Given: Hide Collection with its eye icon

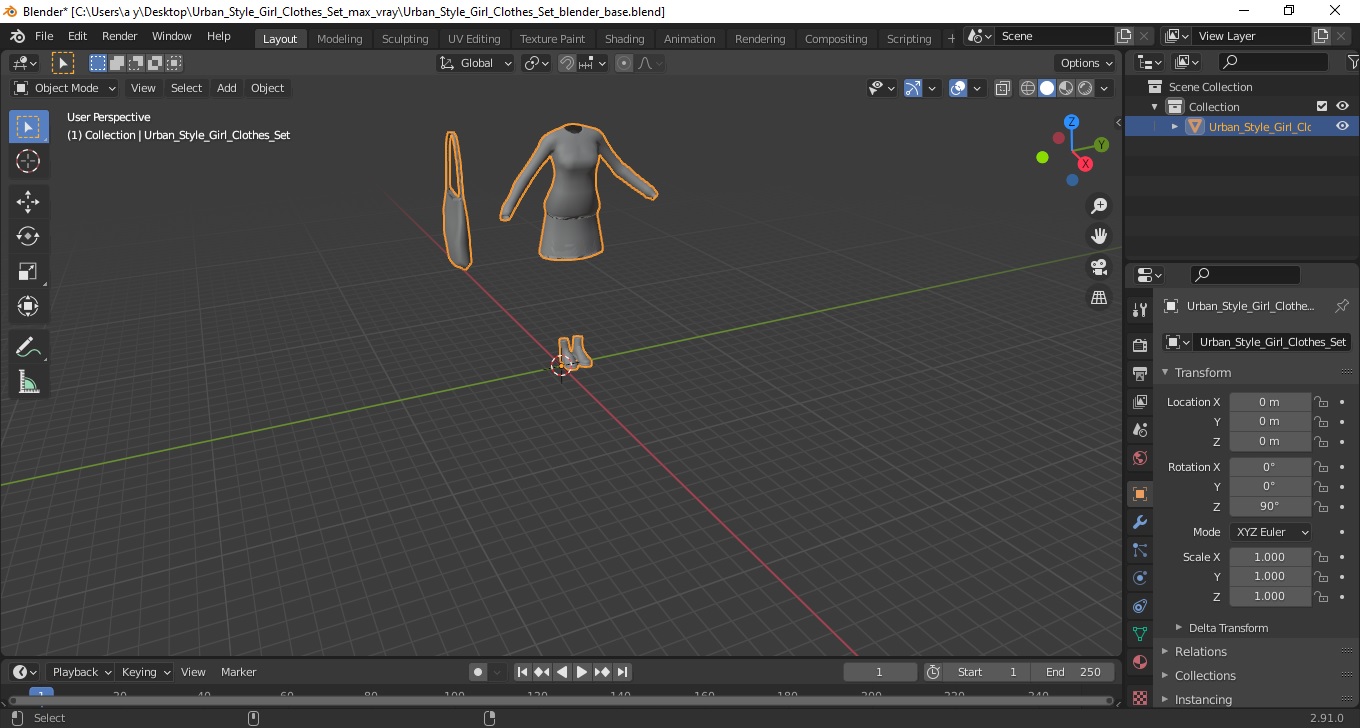Looking at the screenshot, I should (1342, 106).
